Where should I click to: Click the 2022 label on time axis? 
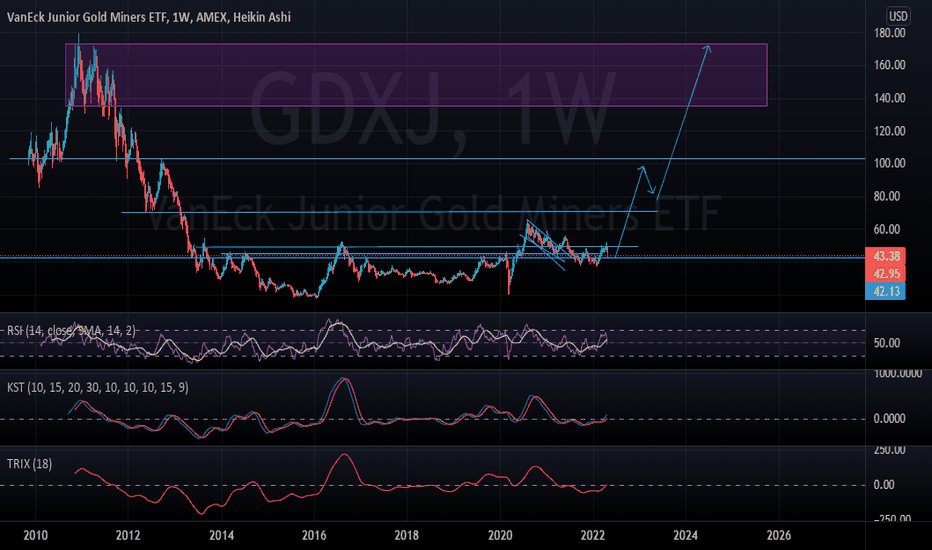593,535
